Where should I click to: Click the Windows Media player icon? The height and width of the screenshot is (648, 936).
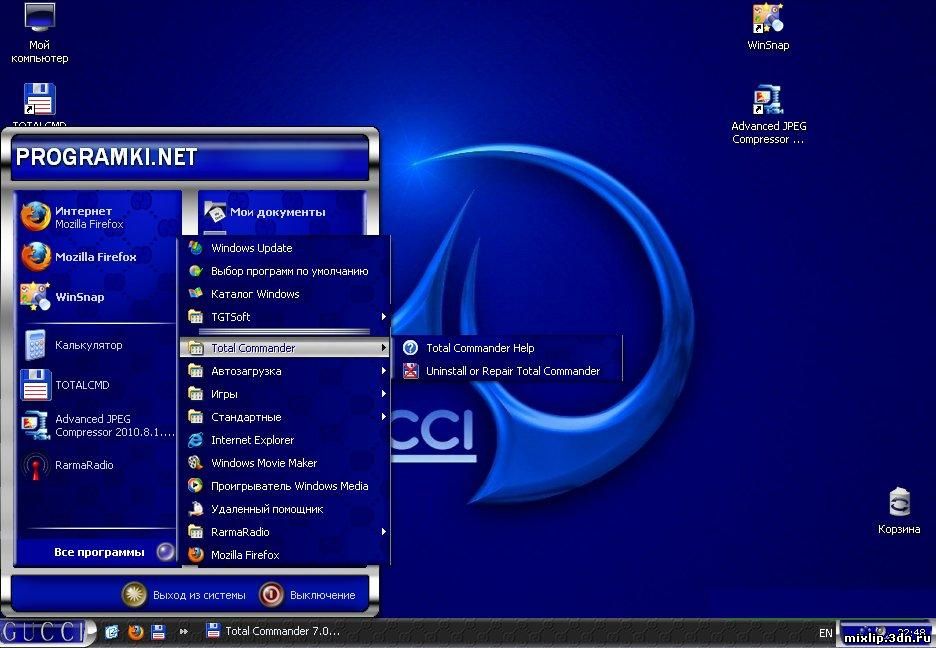pyautogui.click(x=195, y=486)
